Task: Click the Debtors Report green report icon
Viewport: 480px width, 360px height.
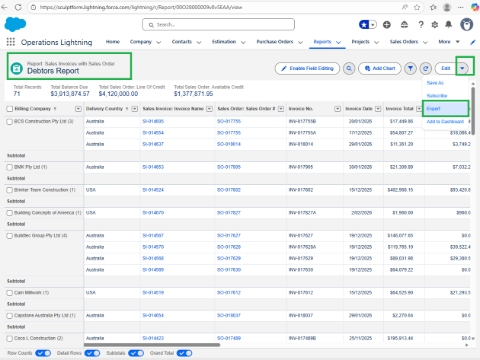Action: (17, 68)
